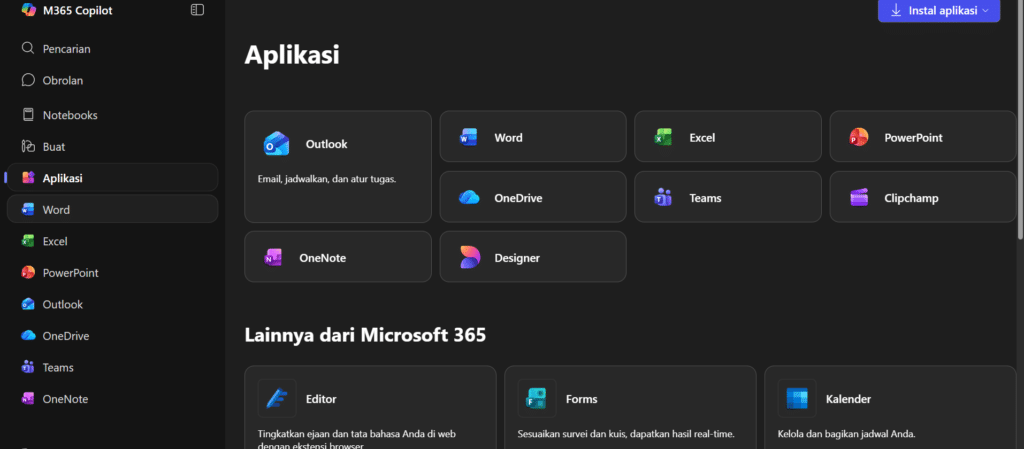Screen dimensions: 1024x449
Task: Click the Teams icon in the app grid
Action: [663, 197]
